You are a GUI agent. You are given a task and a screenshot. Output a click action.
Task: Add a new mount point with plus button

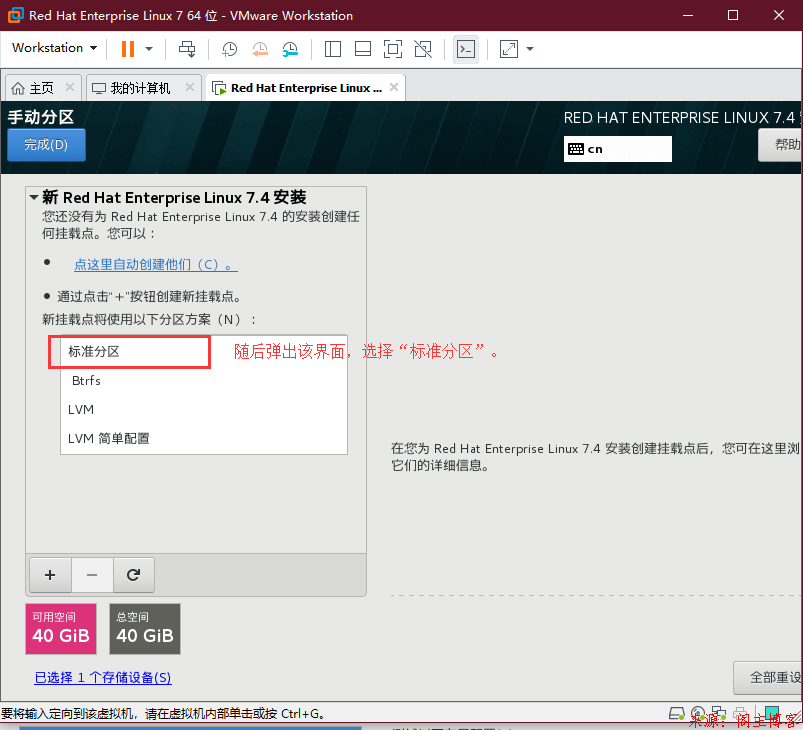(50, 575)
